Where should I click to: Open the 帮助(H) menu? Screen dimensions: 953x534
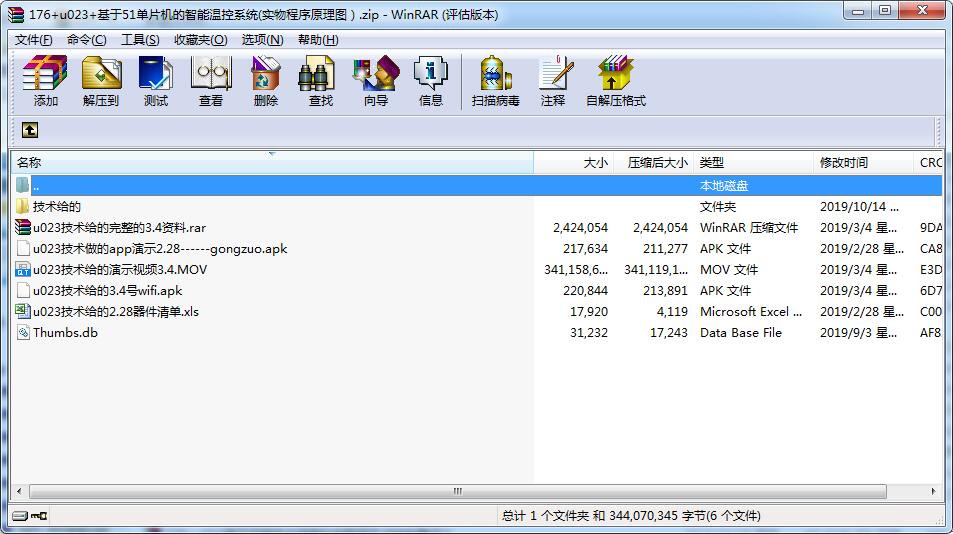[318, 39]
